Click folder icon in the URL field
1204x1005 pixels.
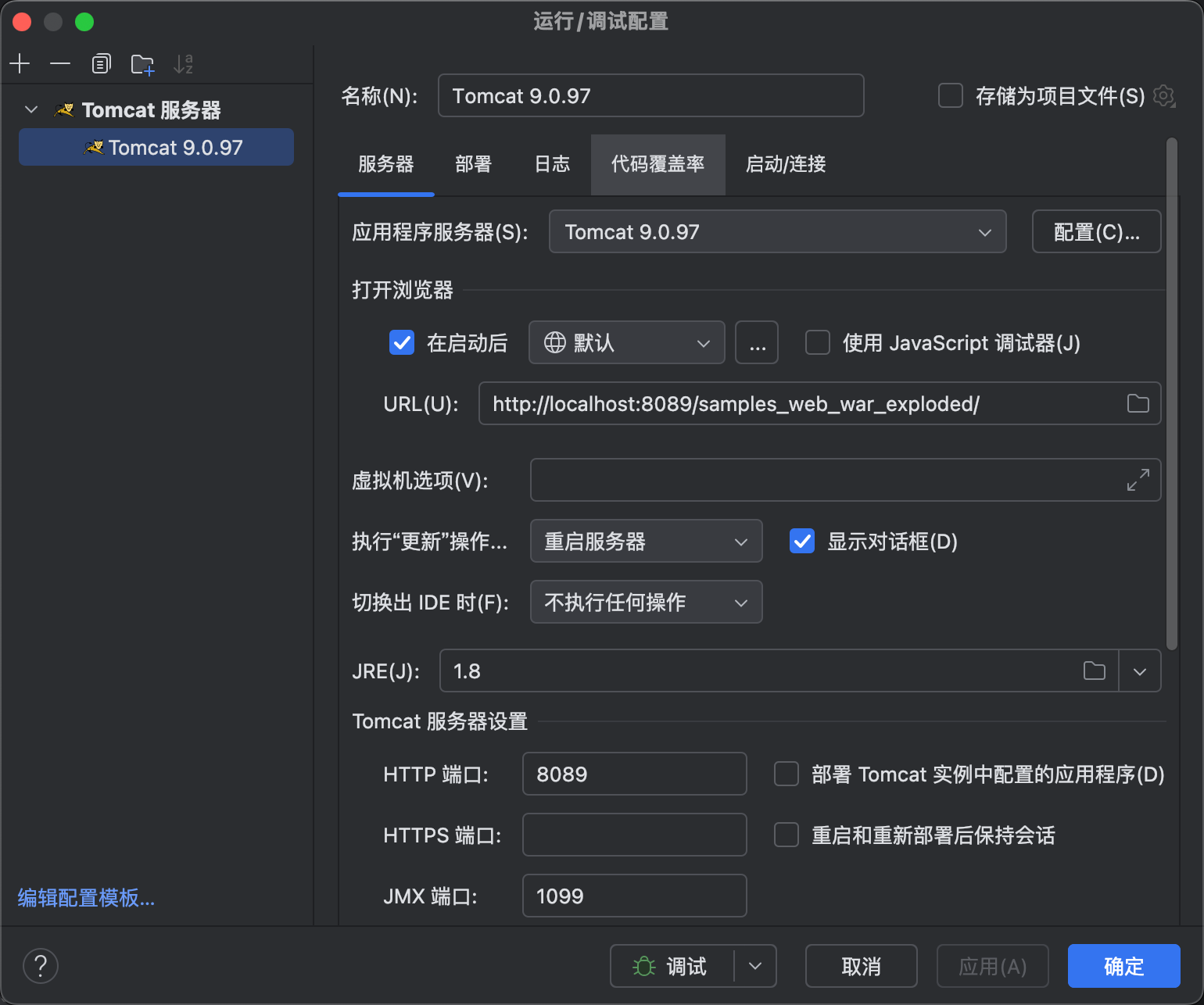tap(1138, 403)
